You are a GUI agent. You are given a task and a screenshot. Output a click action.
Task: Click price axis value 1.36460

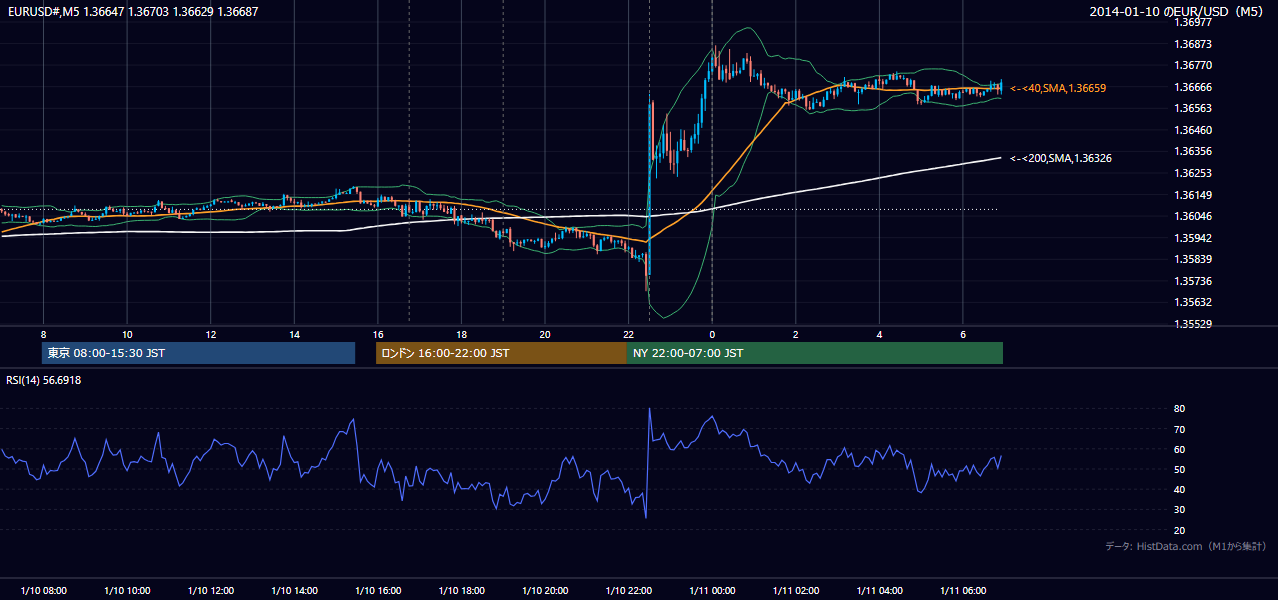pyautogui.click(x=1192, y=130)
